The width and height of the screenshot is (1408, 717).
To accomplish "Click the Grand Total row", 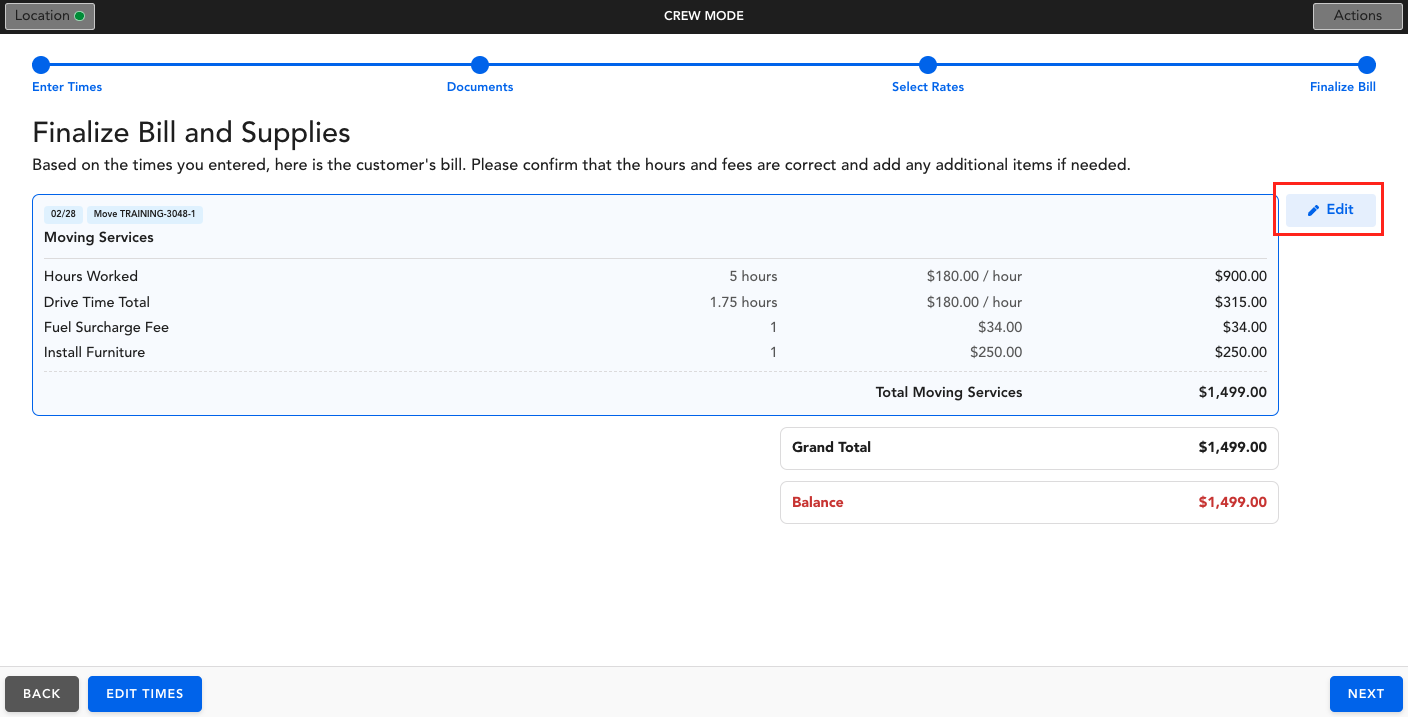I will point(1029,448).
